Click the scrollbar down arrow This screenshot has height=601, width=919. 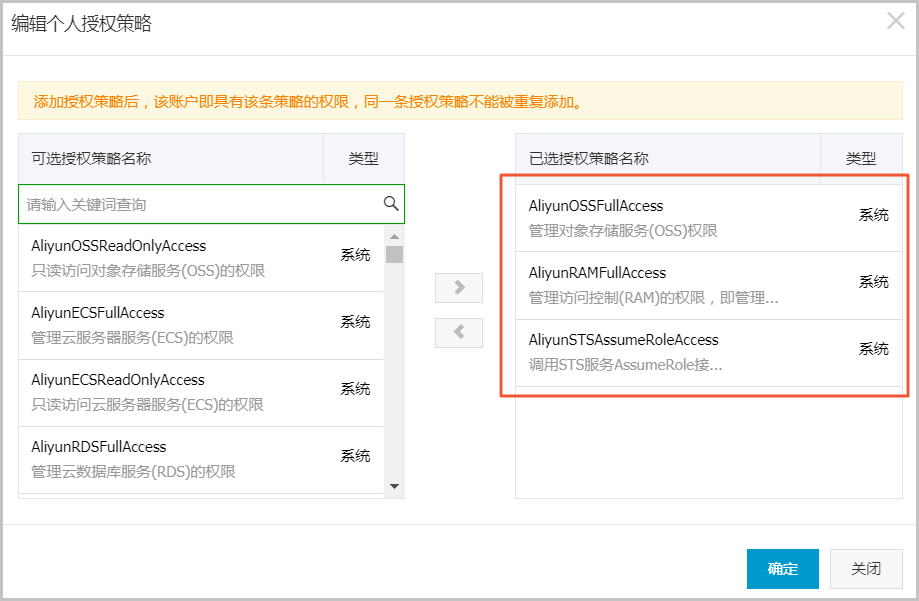pyautogui.click(x=395, y=486)
